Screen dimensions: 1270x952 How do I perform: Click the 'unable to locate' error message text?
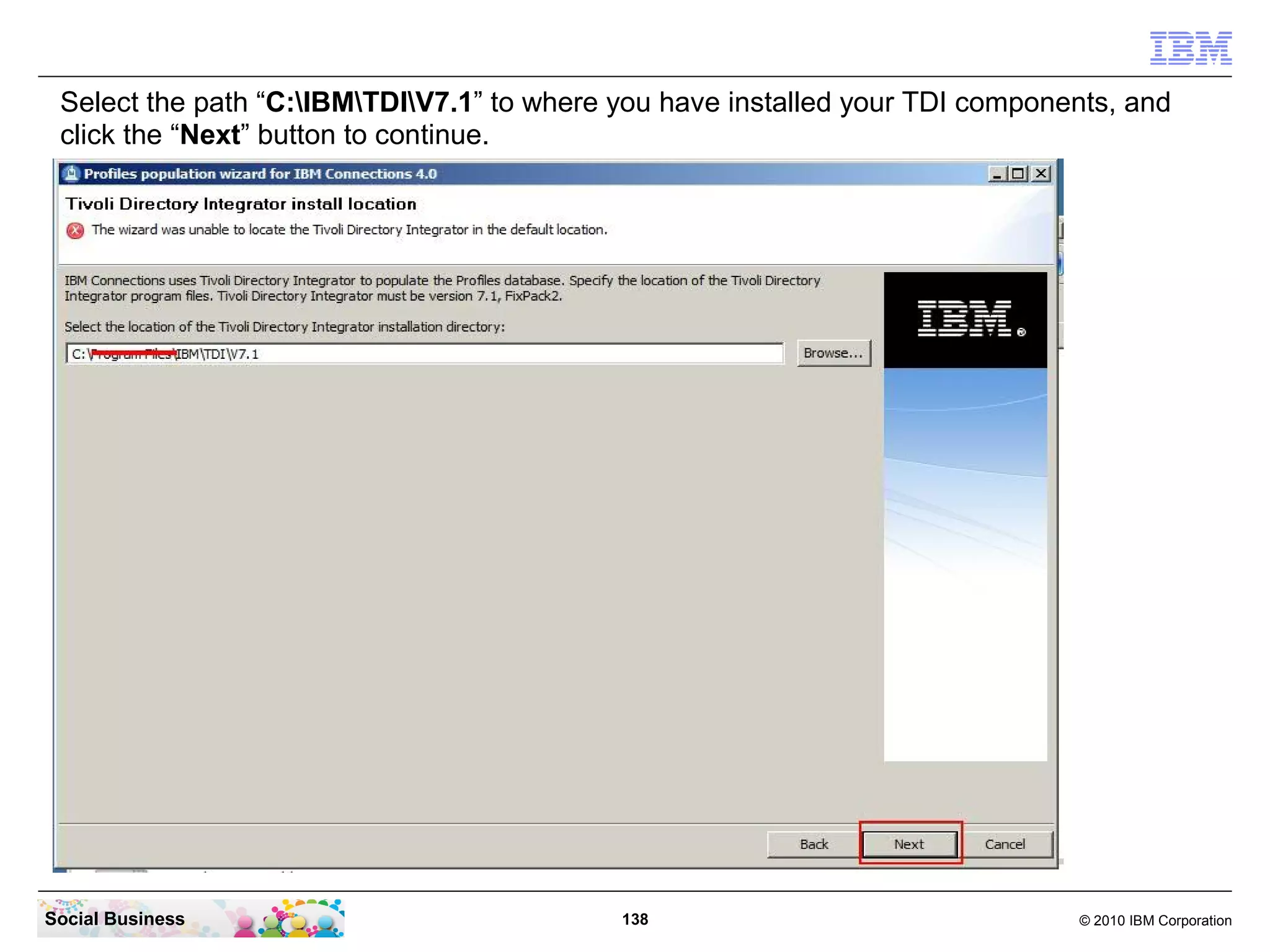pos(350,230)
